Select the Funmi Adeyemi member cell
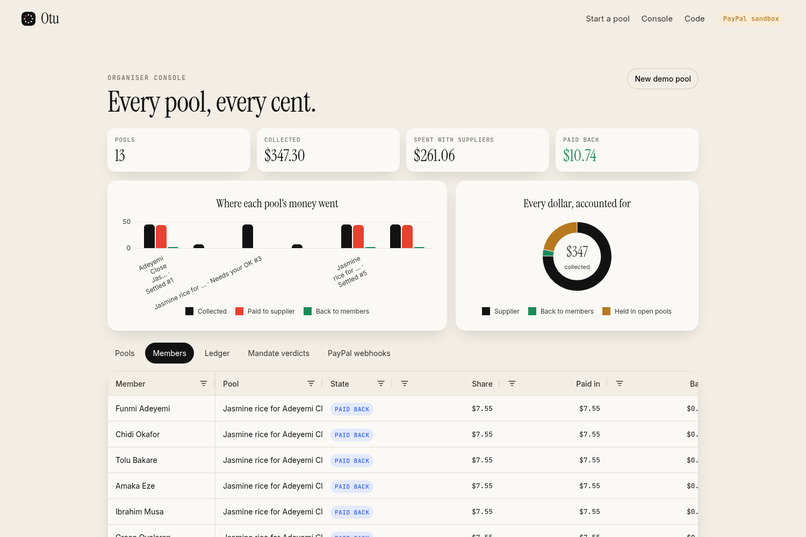The height and width of the screenshot is (537, 806). (161, 409)
